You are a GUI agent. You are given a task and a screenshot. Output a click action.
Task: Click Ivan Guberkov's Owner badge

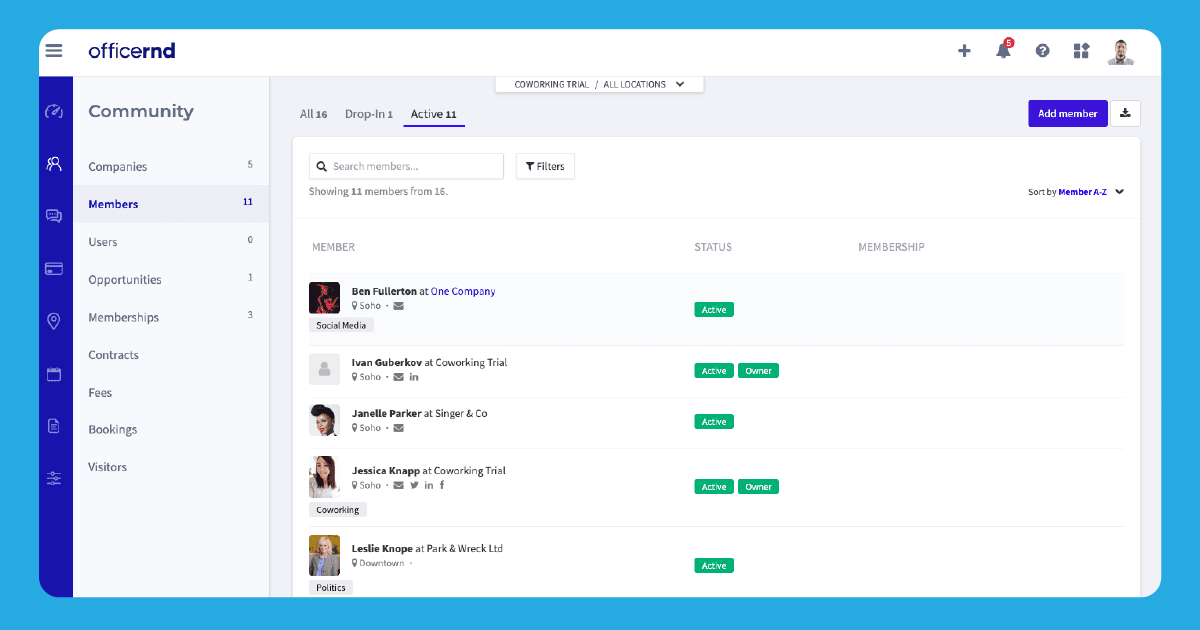[x=758, y=371]
